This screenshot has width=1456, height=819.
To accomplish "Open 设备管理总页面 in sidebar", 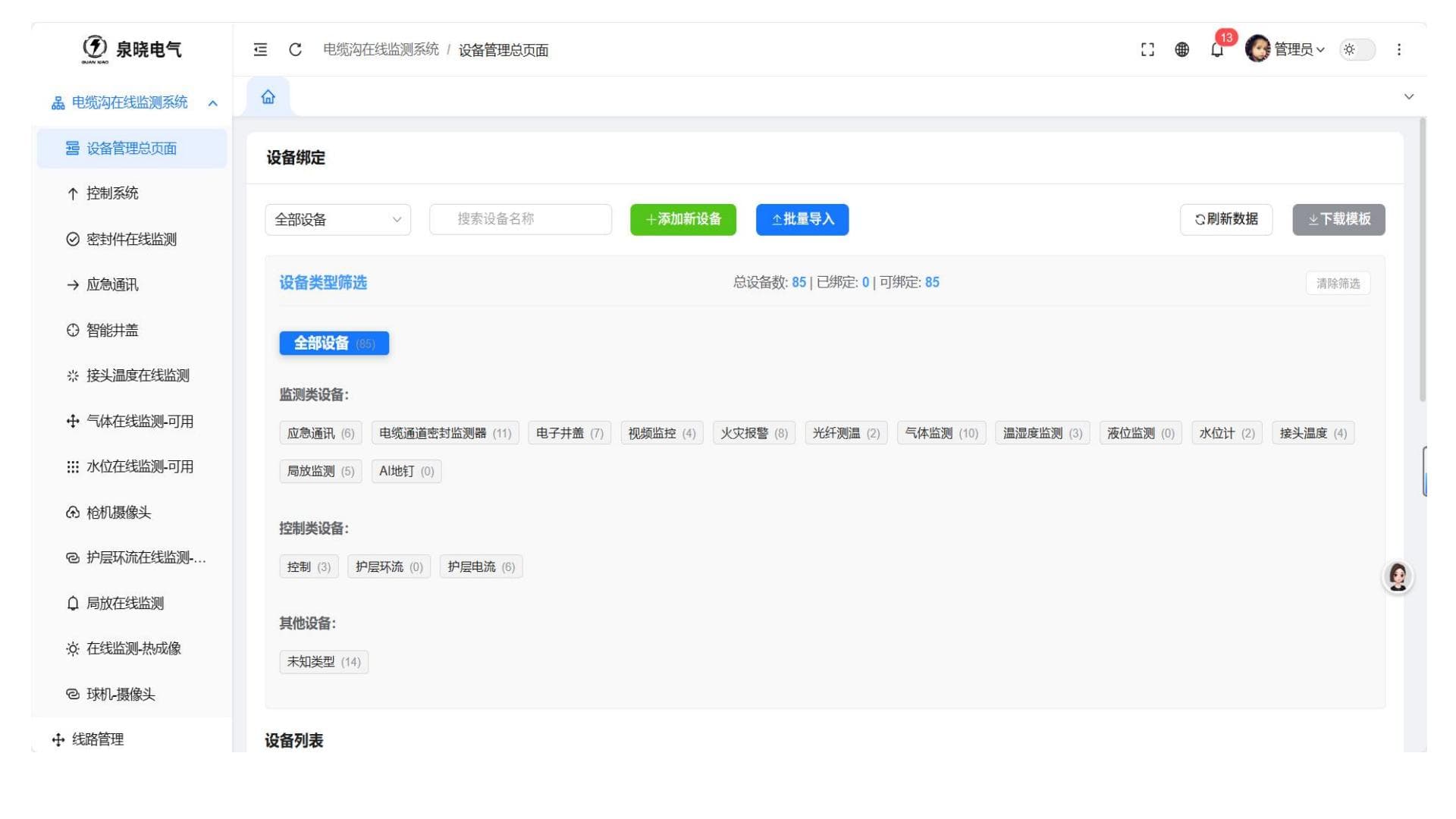I will pos(132,148).
